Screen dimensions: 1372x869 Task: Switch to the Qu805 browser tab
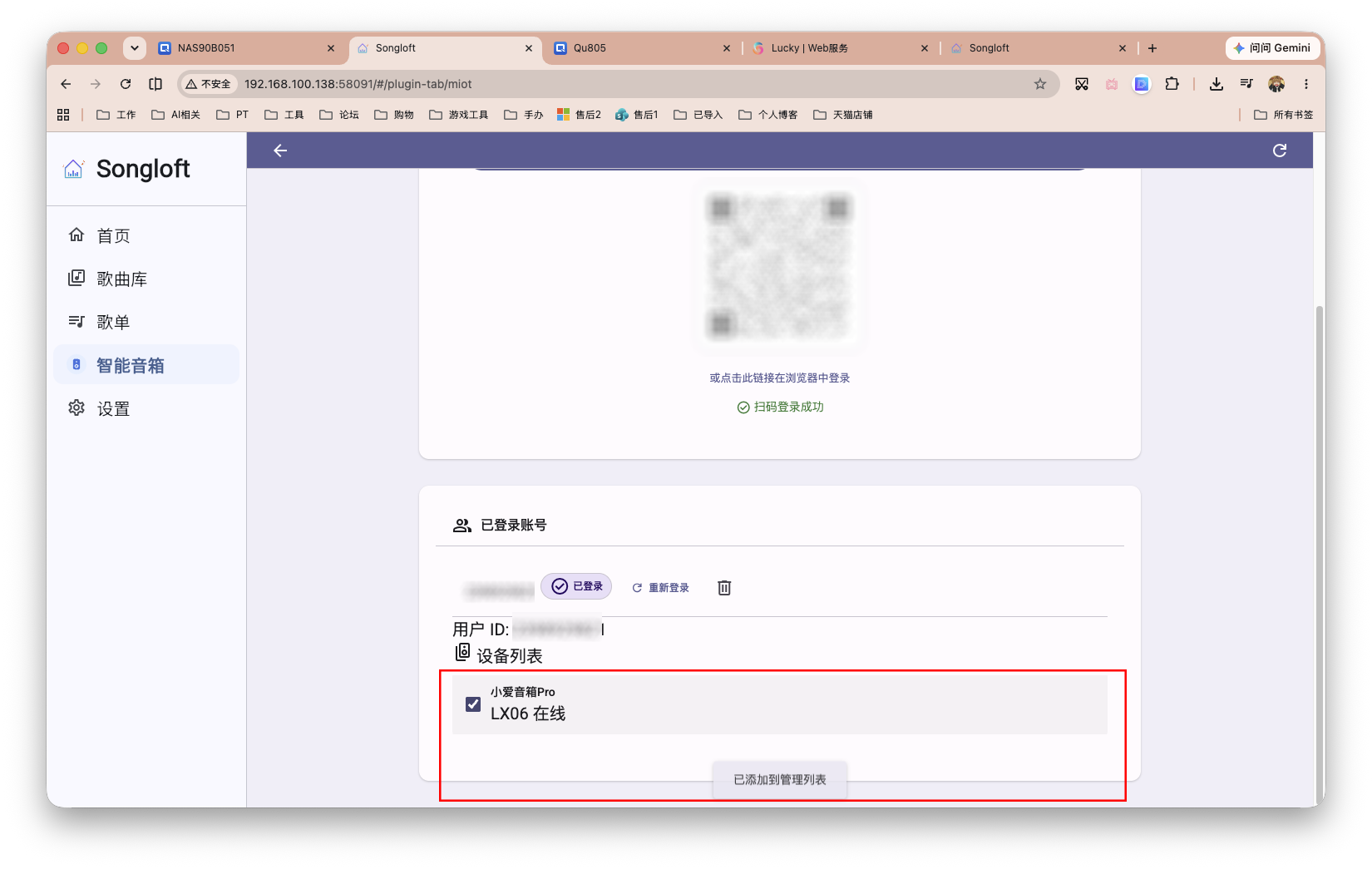point(642,48)
